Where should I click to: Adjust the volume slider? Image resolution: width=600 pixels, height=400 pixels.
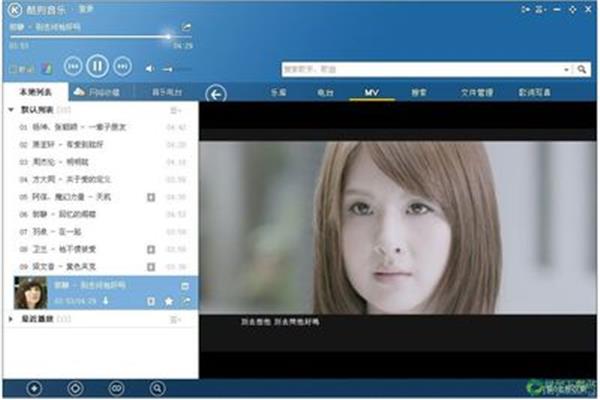pos(177,69)
